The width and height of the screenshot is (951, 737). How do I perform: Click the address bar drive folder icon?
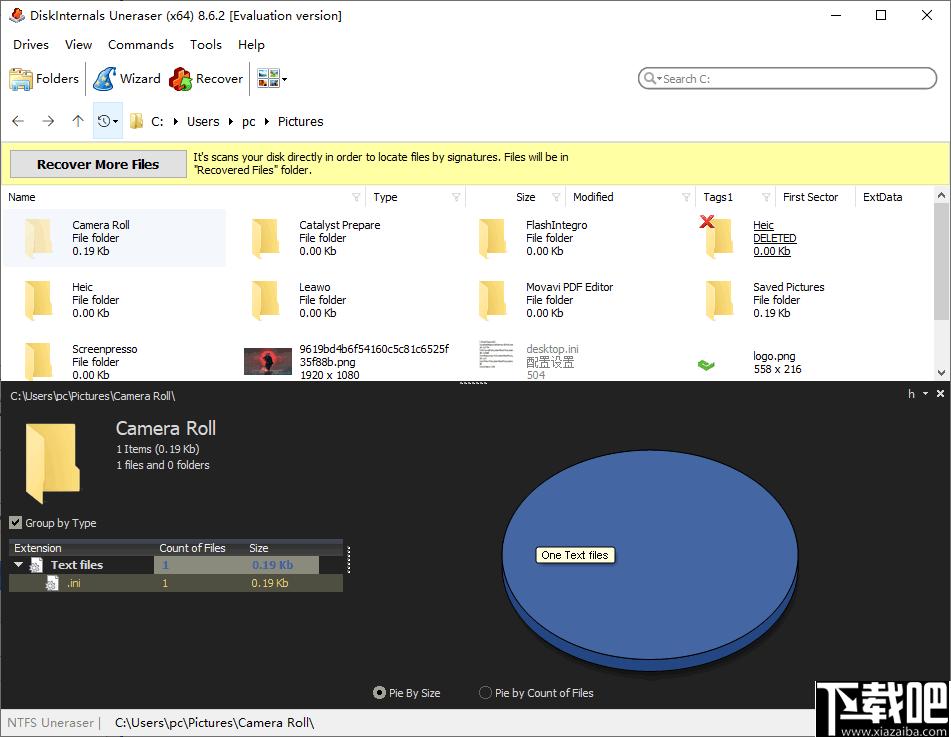coord(136,121)
